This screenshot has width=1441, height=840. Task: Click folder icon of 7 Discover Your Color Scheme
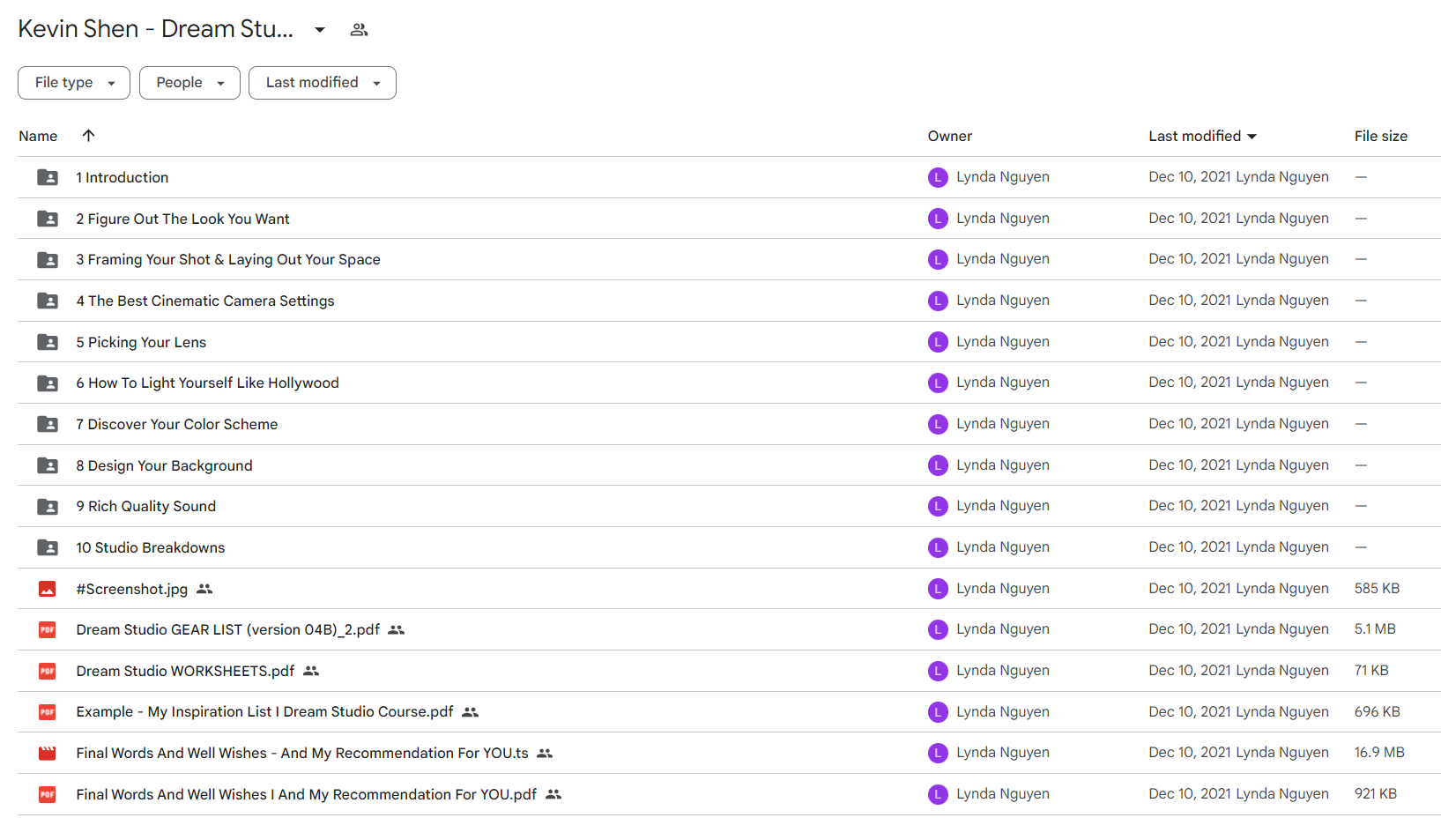tap(48, 424)
